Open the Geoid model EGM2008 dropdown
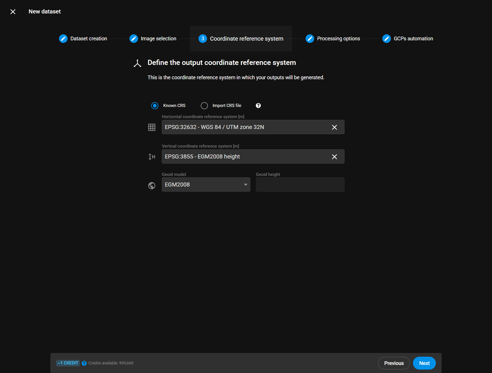Screen dimensions: 492x373 pos(206,185)
